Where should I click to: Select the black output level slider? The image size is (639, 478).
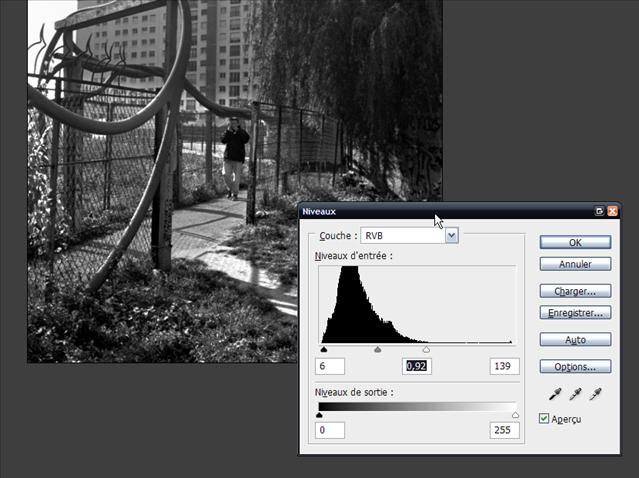tap(319, 415)
